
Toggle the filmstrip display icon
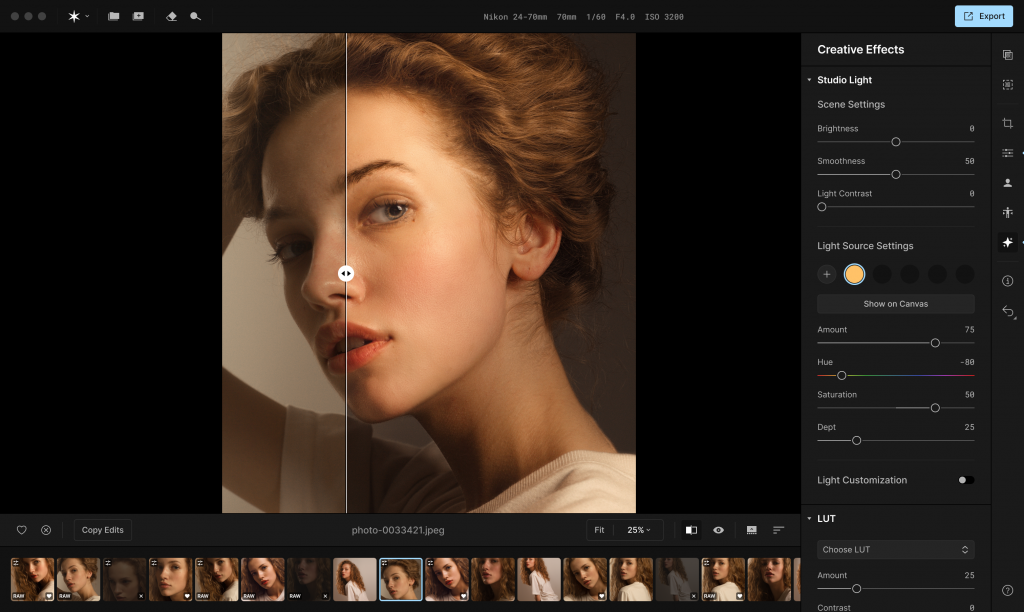click(x=752, y=530)
